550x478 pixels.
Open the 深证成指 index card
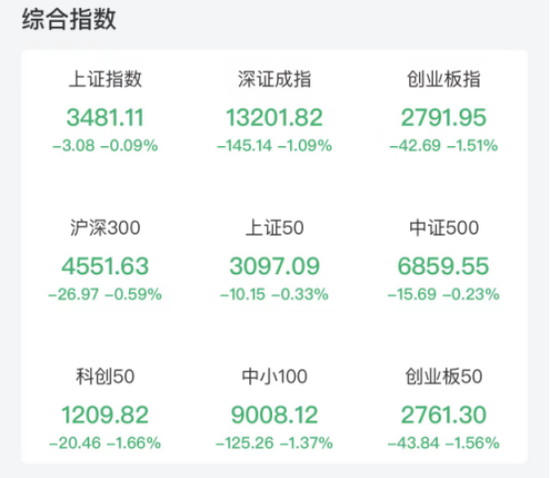click(274, 111)
